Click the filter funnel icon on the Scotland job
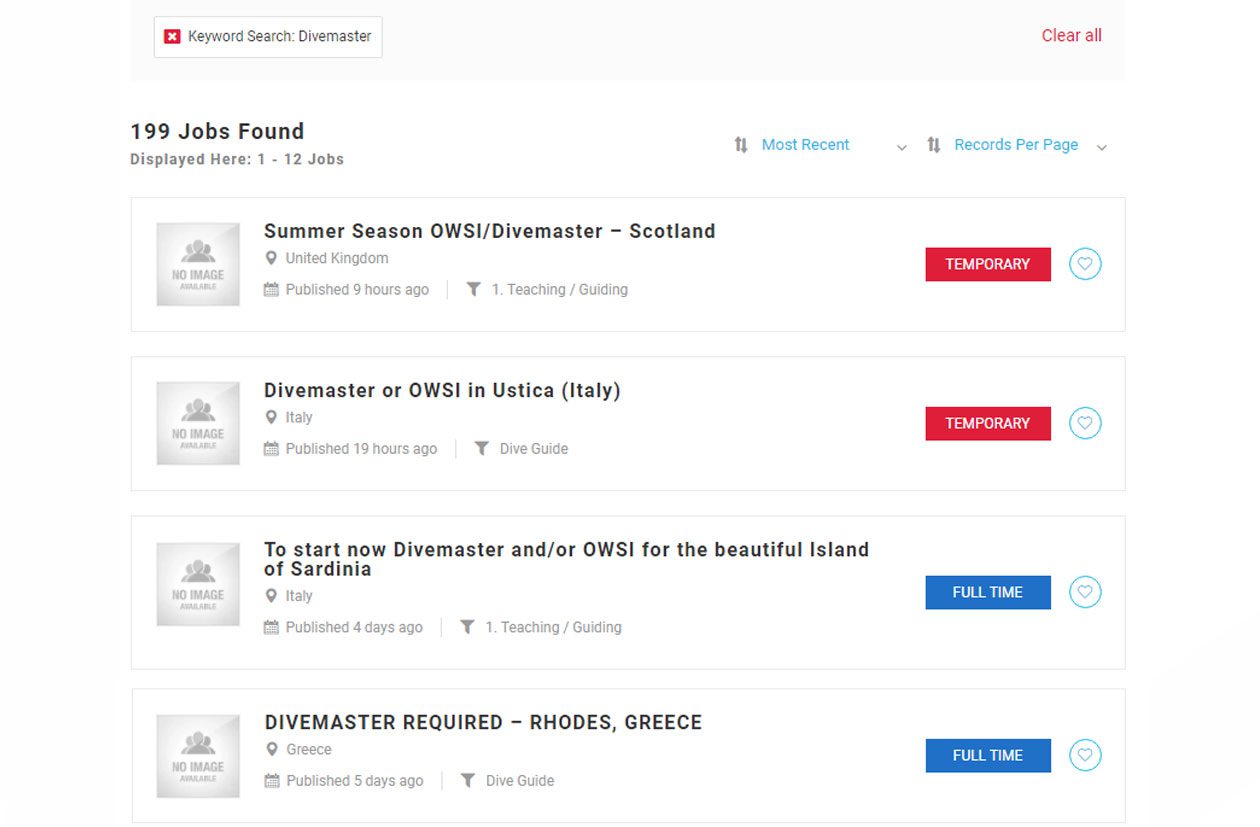Screen dimensions: 1260x827 click(474, 290)
